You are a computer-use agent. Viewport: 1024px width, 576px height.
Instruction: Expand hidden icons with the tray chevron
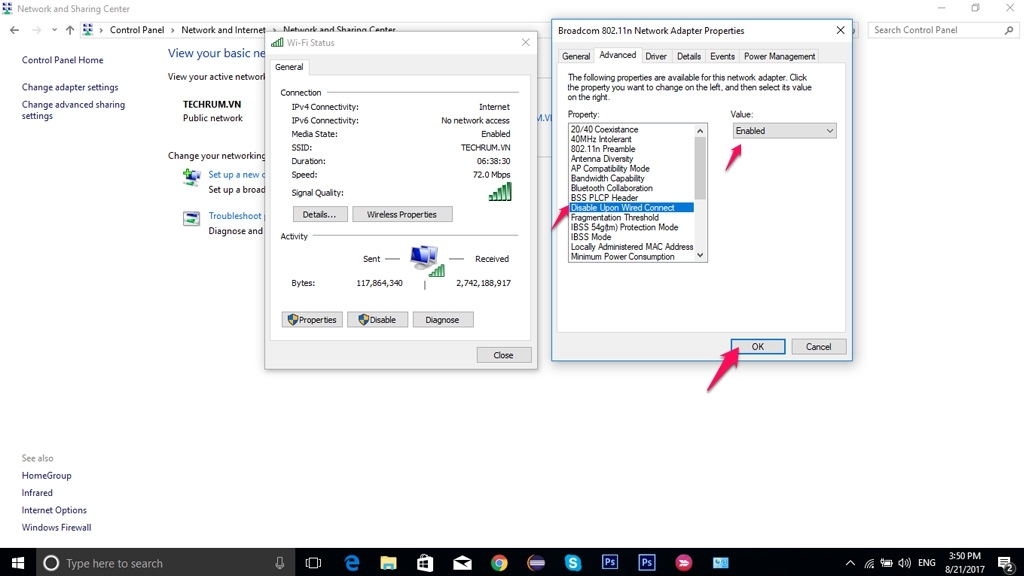tap(850, 563)
